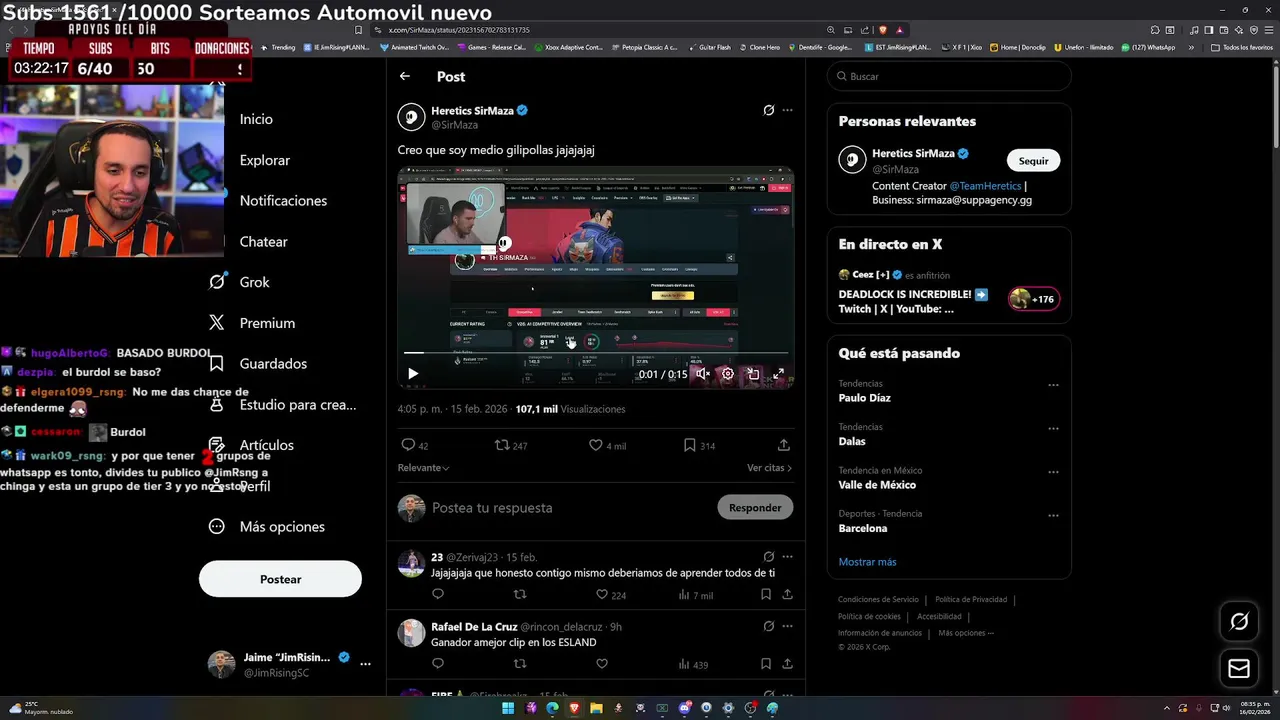Click the browser address bar URL
Viewport: 1280px width, 720px height.
point(459,30)
